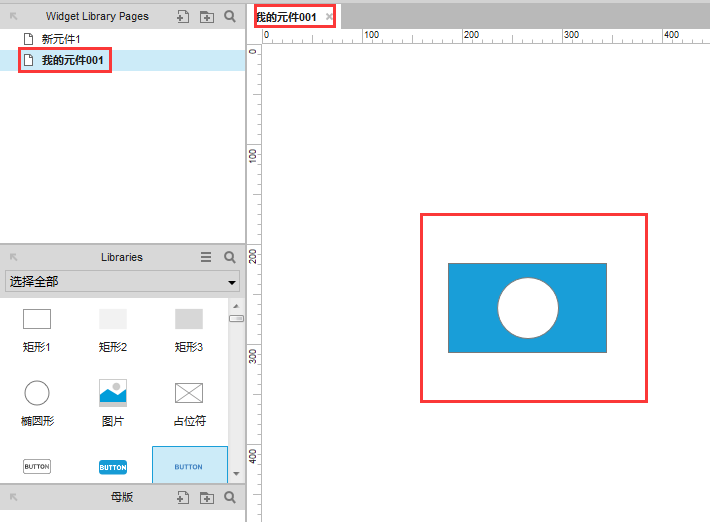Image resolution: width=710 pixels, height=522 pixels.
Task: Open the Libraries hamburger options menu
Action: (206, 257)
